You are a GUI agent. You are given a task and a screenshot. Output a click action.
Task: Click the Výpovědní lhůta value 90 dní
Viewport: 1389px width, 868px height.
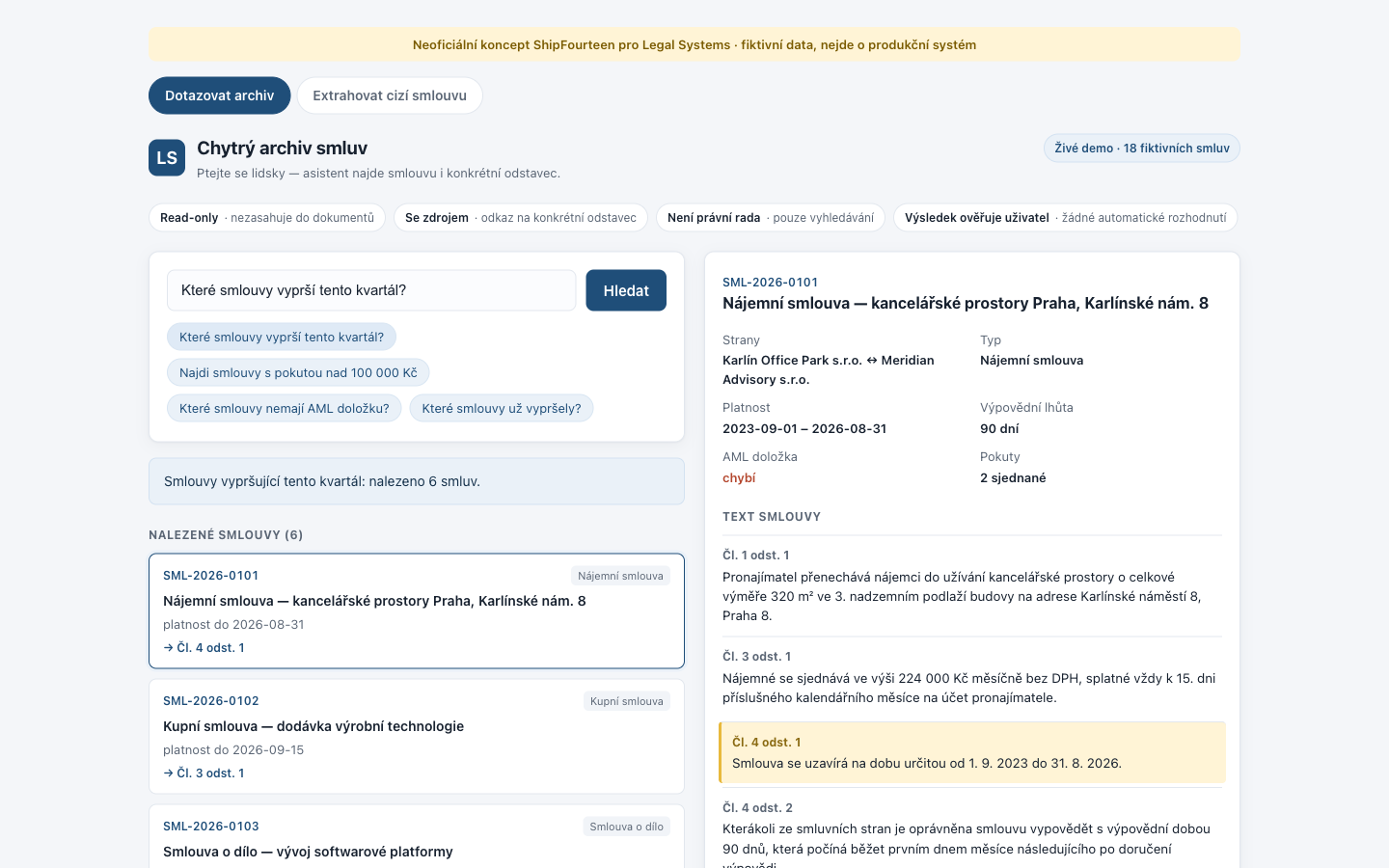coord(999,429)
